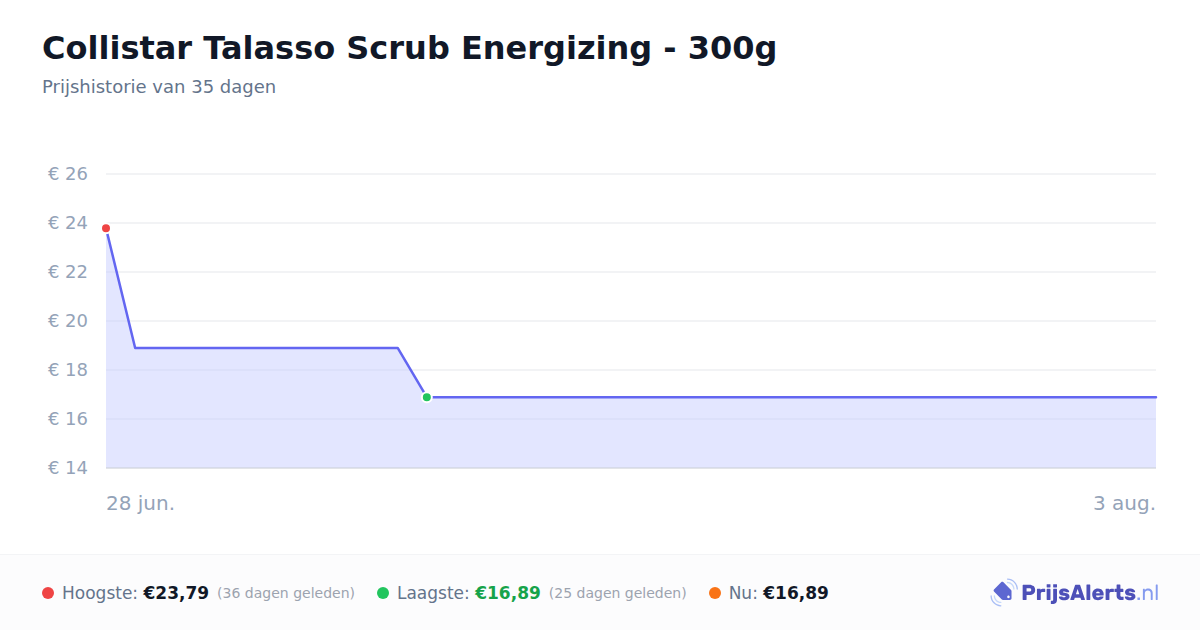
Task: Click the product title Collistar Talasso Scrub
Action: pos(409,48)
